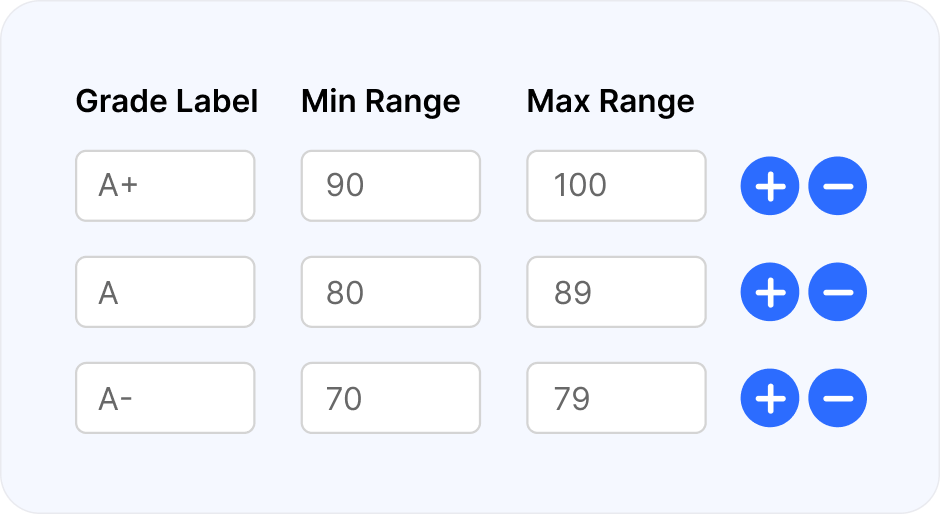
Task: Add a row after the A+ grade
Action: pos(770,186)
